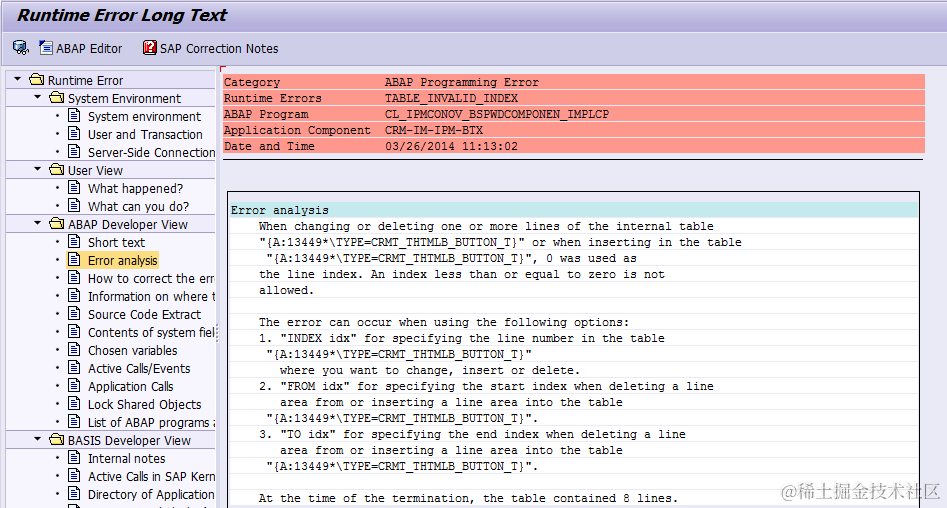Click document icon beside System environment
947x508 pixels.
tap(74, 115)
